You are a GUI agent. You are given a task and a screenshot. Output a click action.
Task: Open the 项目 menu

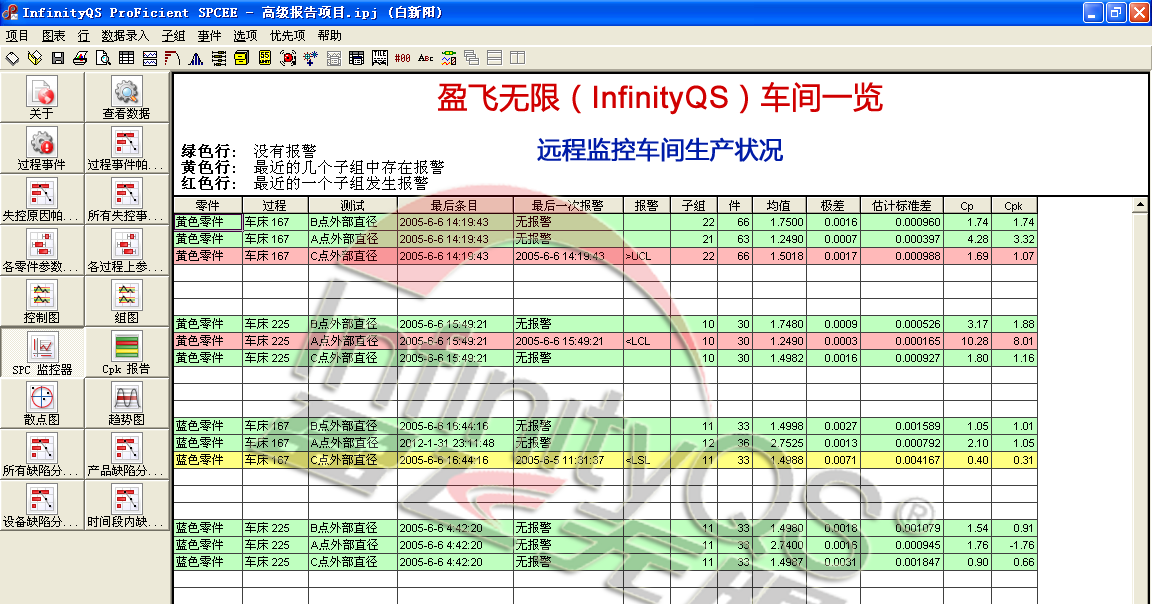(17, 35)
